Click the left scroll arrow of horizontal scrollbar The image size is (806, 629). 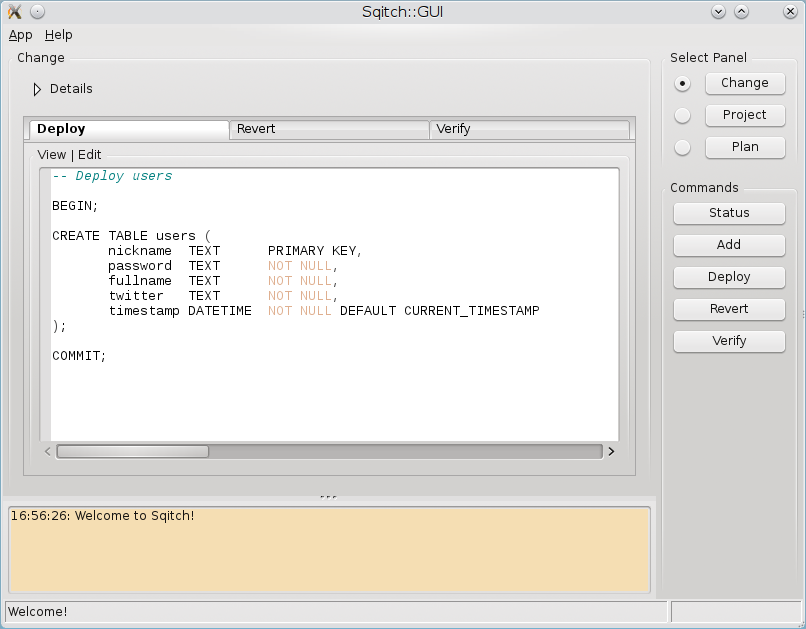pyautogui.click(x=48, y=451)
